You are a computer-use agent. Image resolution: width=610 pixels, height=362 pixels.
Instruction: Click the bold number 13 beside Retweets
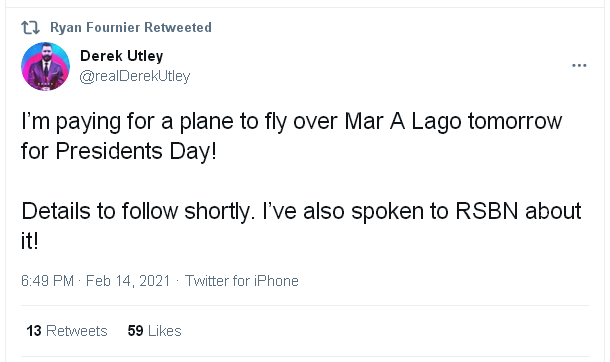[x=34, y=331]
